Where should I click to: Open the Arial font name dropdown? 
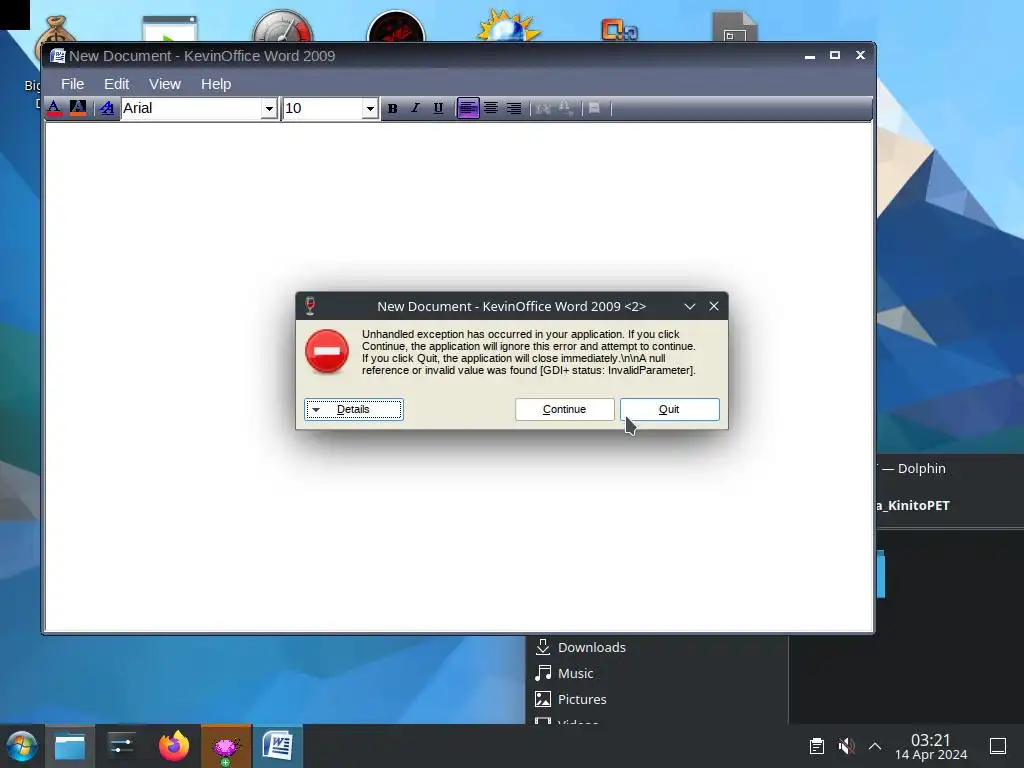[x=269, y=108]
